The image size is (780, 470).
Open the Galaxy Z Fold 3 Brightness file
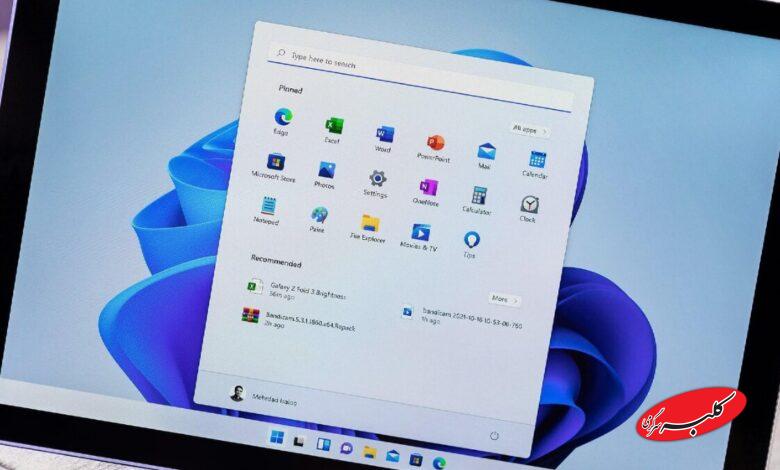click(300, 289)
